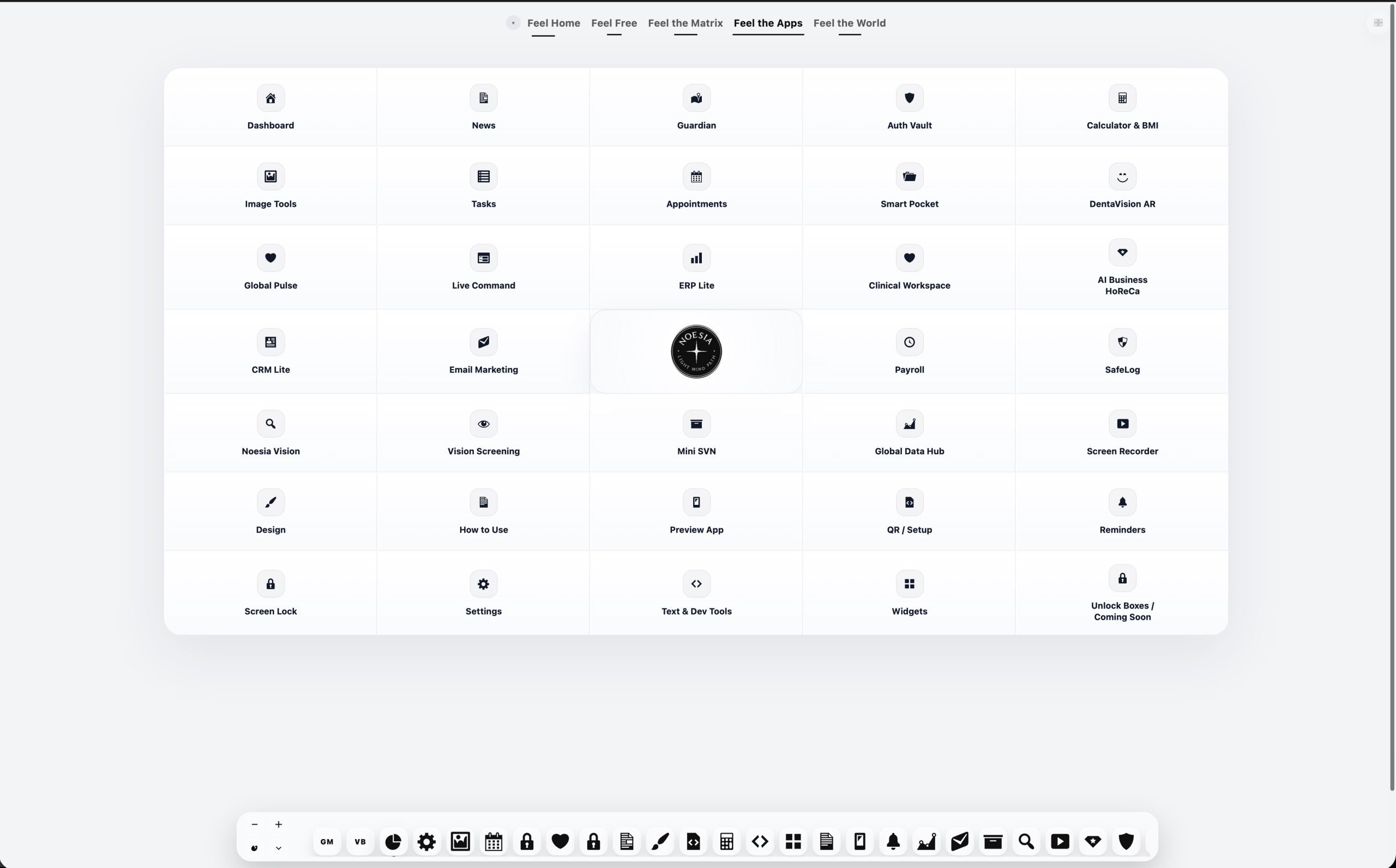This screenshot has width=1396, height=868.
Task: Open the QR / Setup tile
Action: click(x=909, y=512)
